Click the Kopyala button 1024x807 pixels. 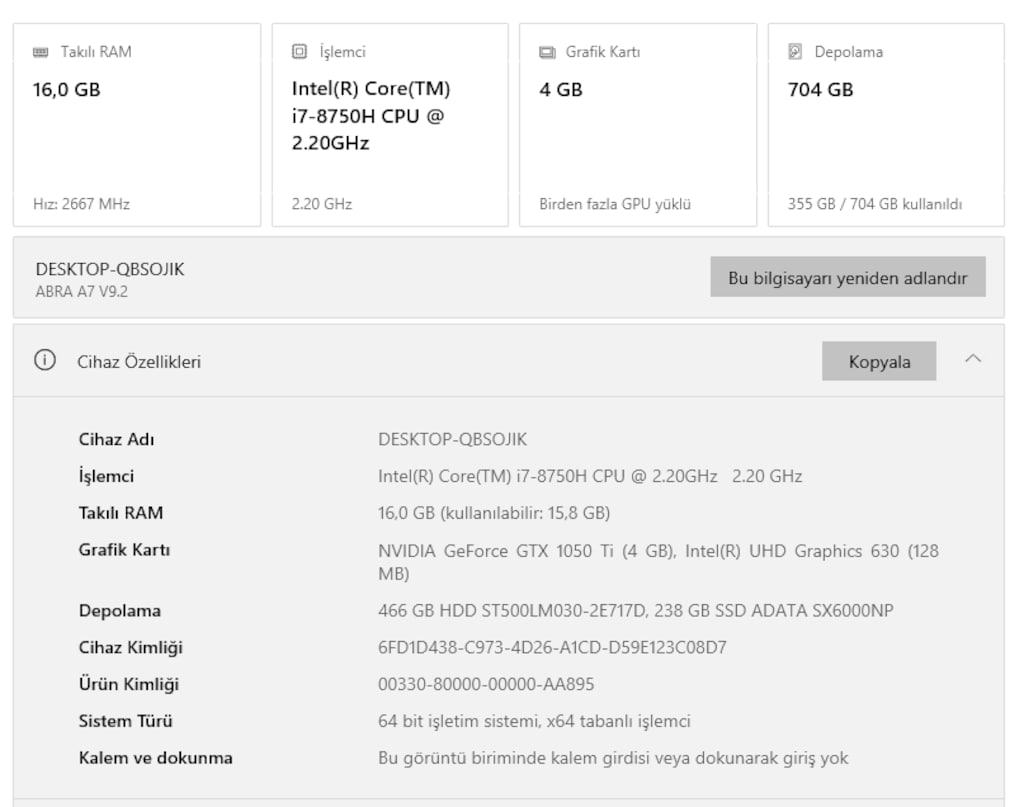879,361
